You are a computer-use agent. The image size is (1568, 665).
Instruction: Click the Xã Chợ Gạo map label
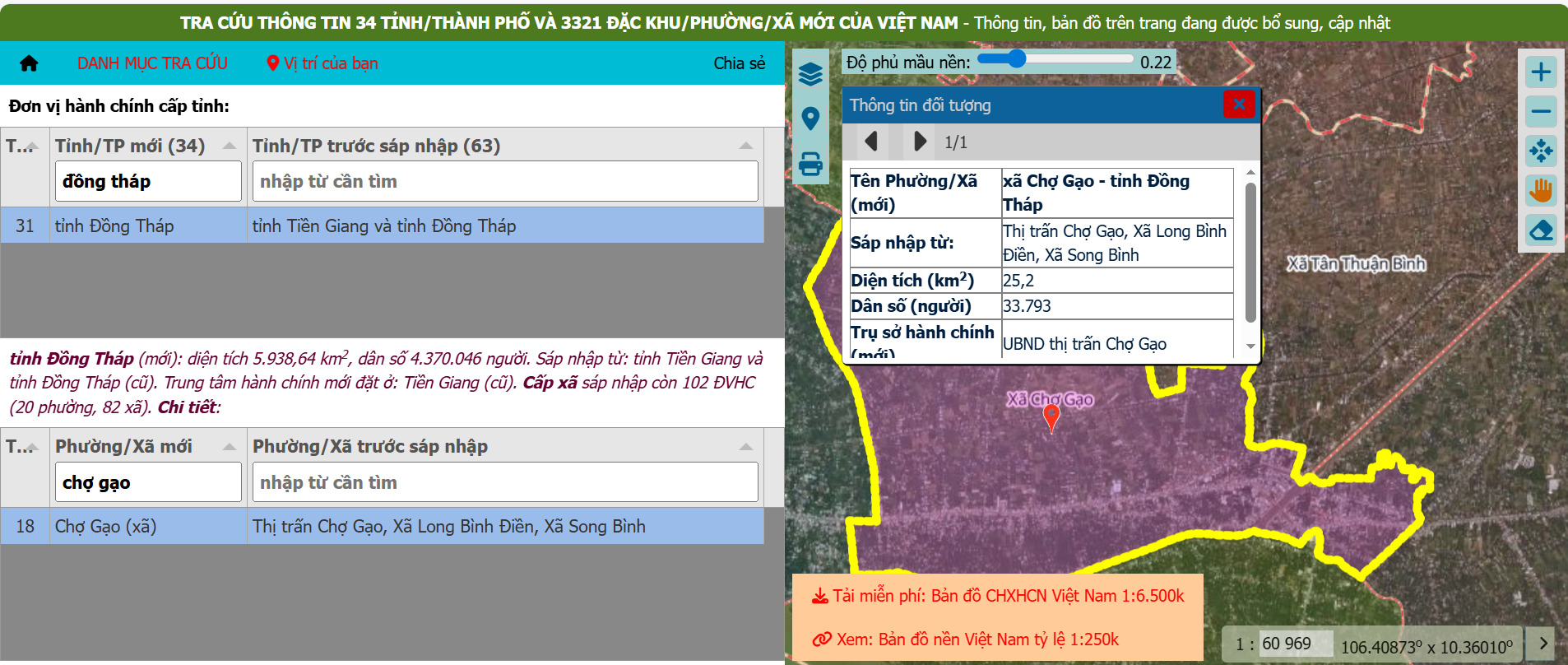click(x=1051, y=399)
